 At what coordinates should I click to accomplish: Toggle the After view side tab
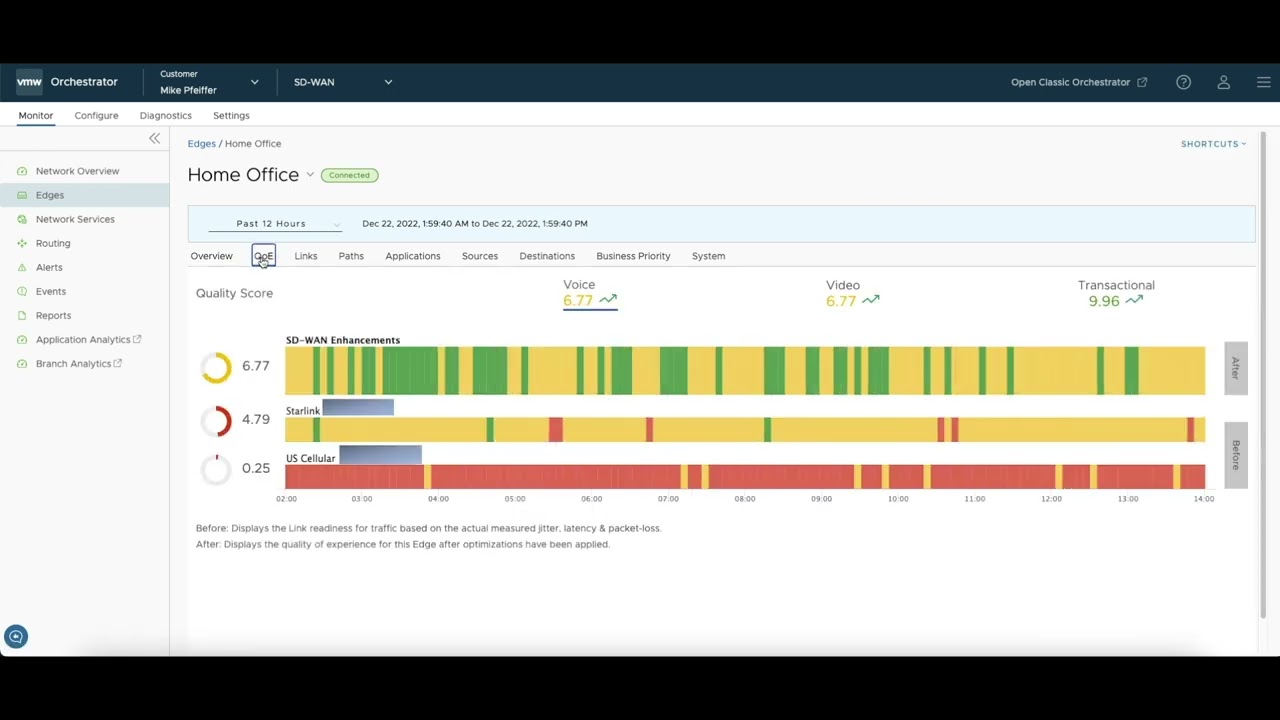tap(1236, 368)
